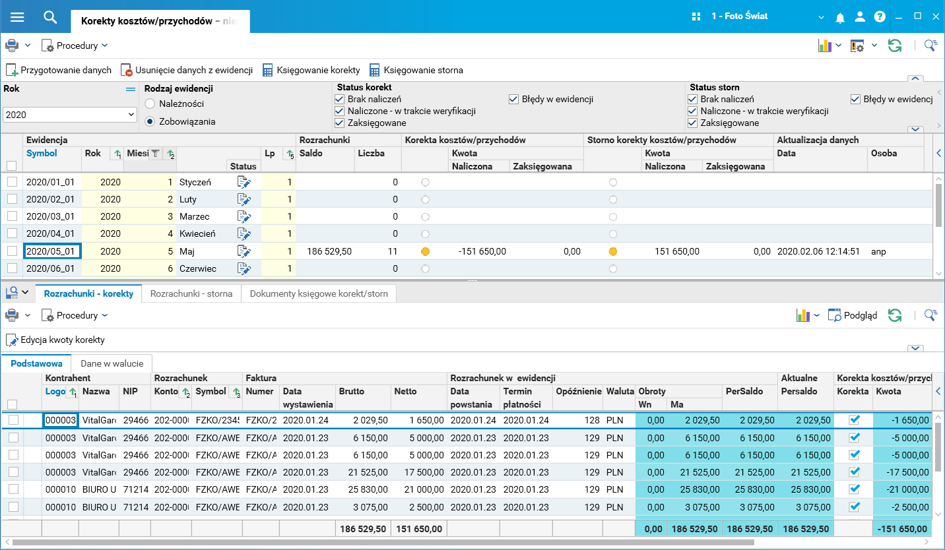Select the 2020/05_01 symbol cell
Viewport: 945px width, 550px height.
click(52, 252)
